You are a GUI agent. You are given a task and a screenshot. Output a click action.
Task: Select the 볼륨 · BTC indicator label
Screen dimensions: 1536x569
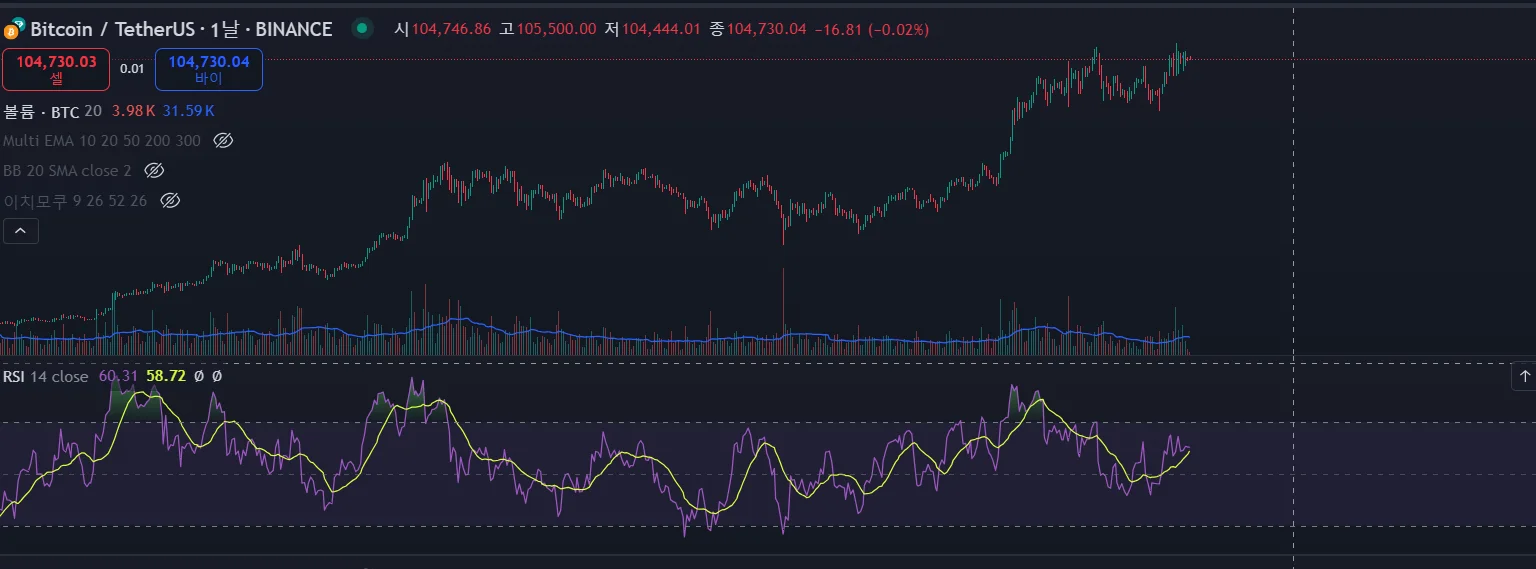pos(41,111)
